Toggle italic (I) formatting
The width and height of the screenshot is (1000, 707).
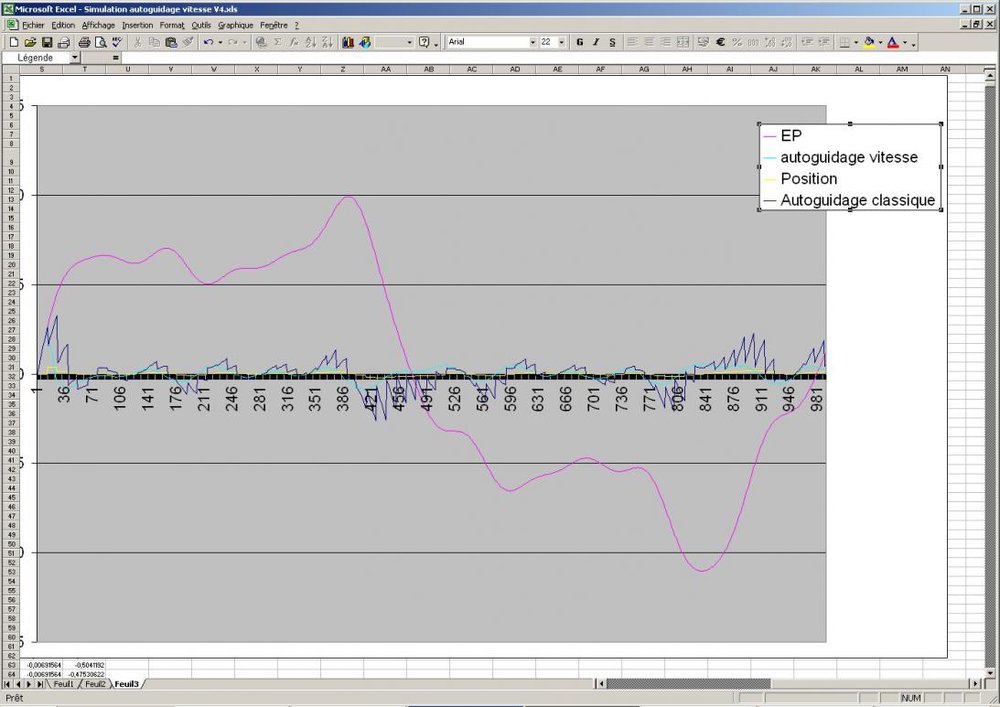point(596,42)
